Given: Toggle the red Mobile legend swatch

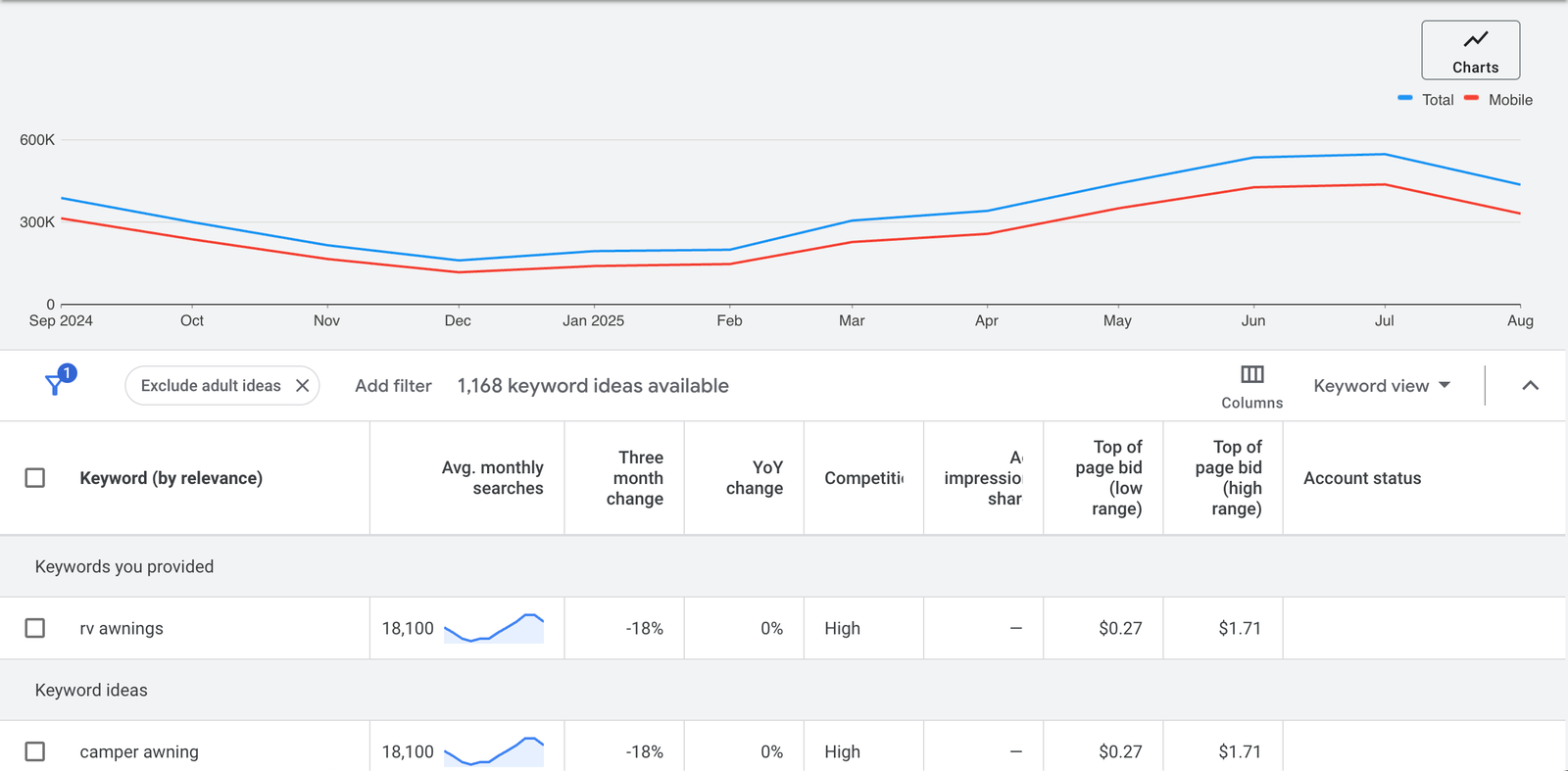Looking at the screenshot, I should click(1471, 99).
